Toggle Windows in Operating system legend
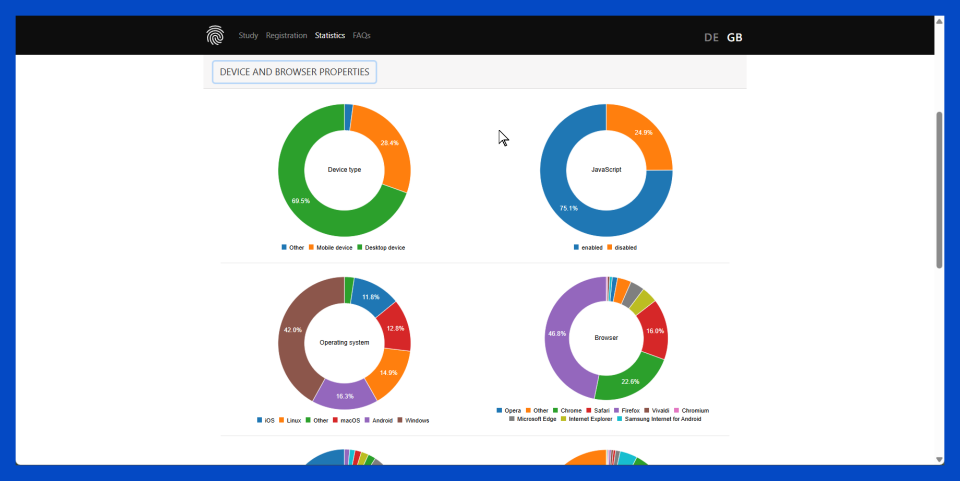Image resolution: width=960 pixels, height=481 pixels. click(413, 420)
